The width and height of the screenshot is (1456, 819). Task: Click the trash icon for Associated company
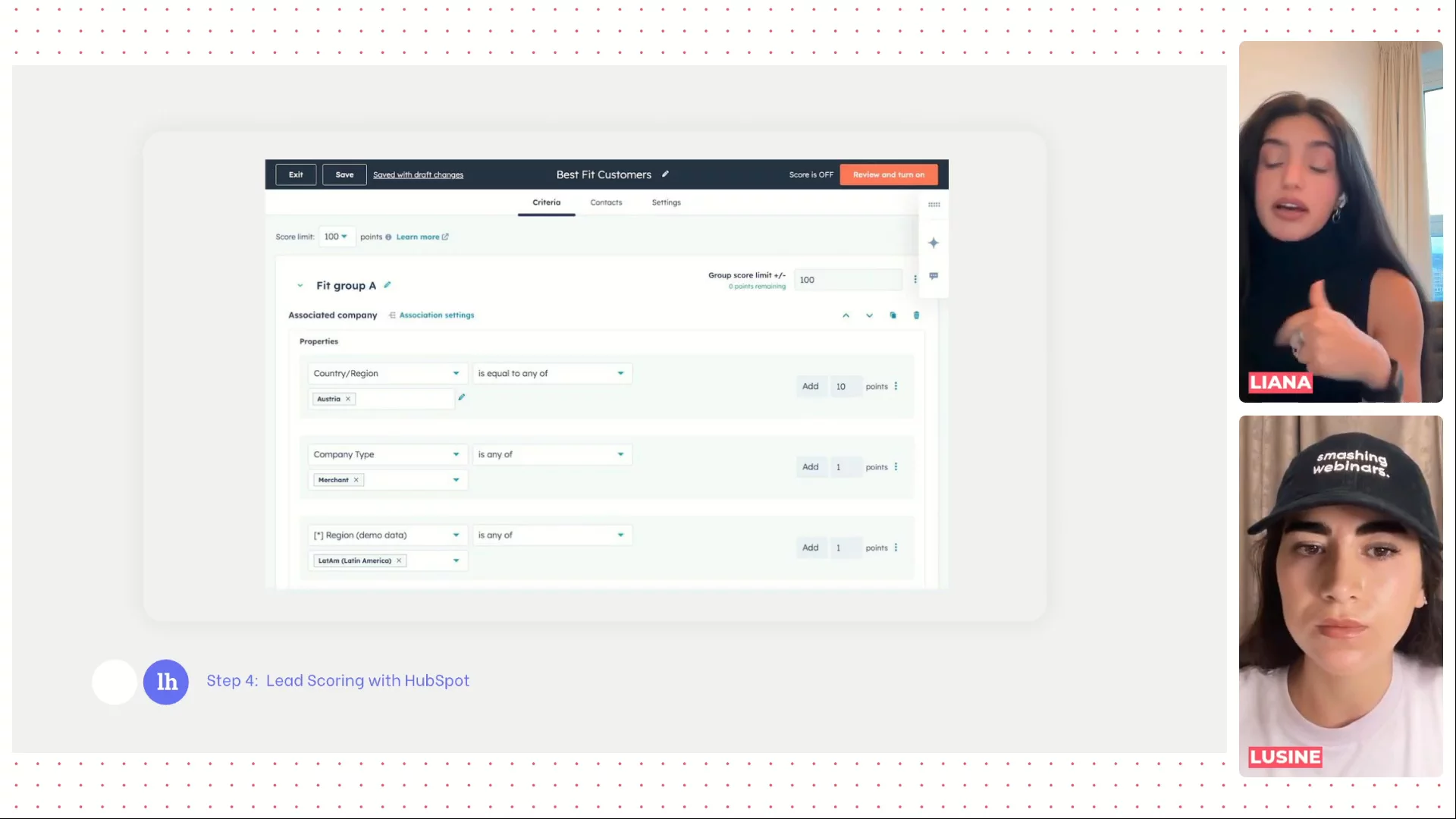coord(916,315)
